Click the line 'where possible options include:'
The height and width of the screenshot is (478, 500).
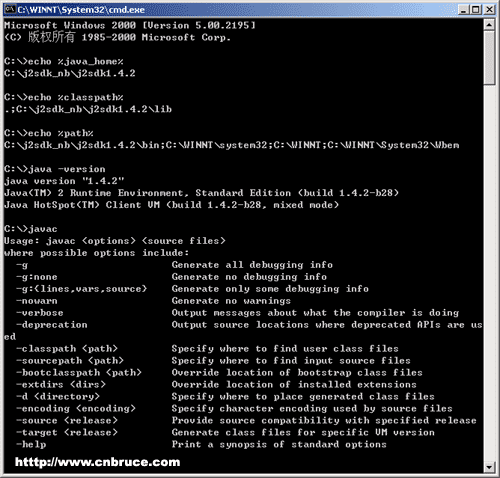tap(96, 253)
